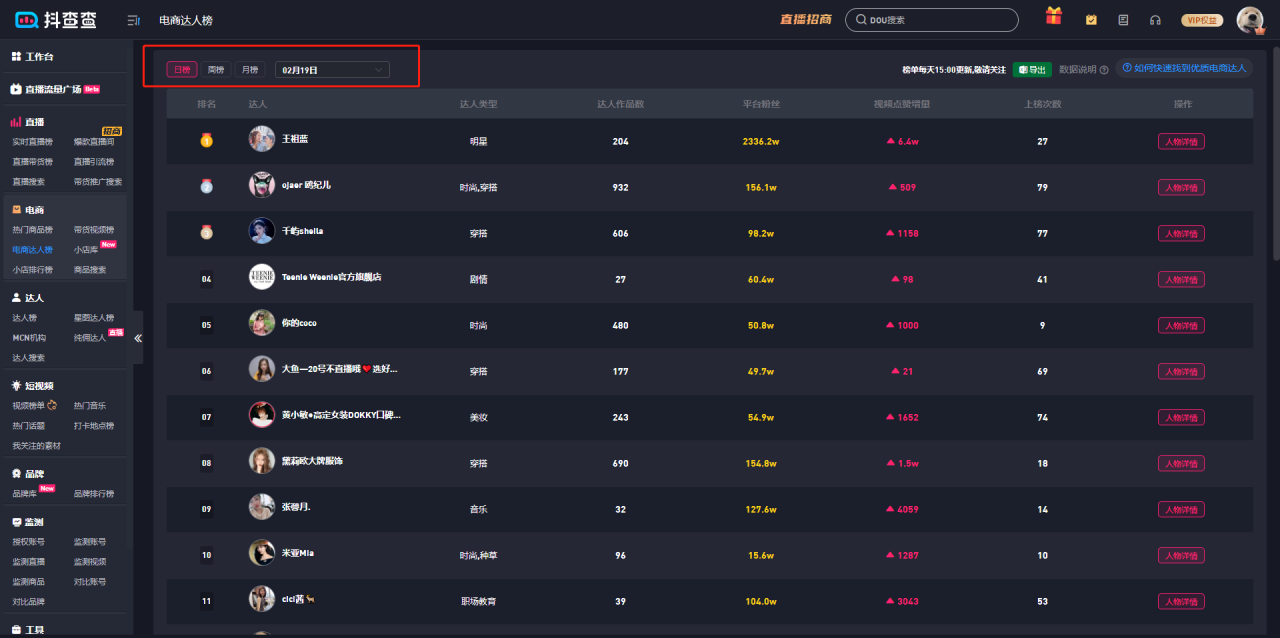Open 热门商品榜 in the sidebar
Screen dimensions: 1280x638
32,230
